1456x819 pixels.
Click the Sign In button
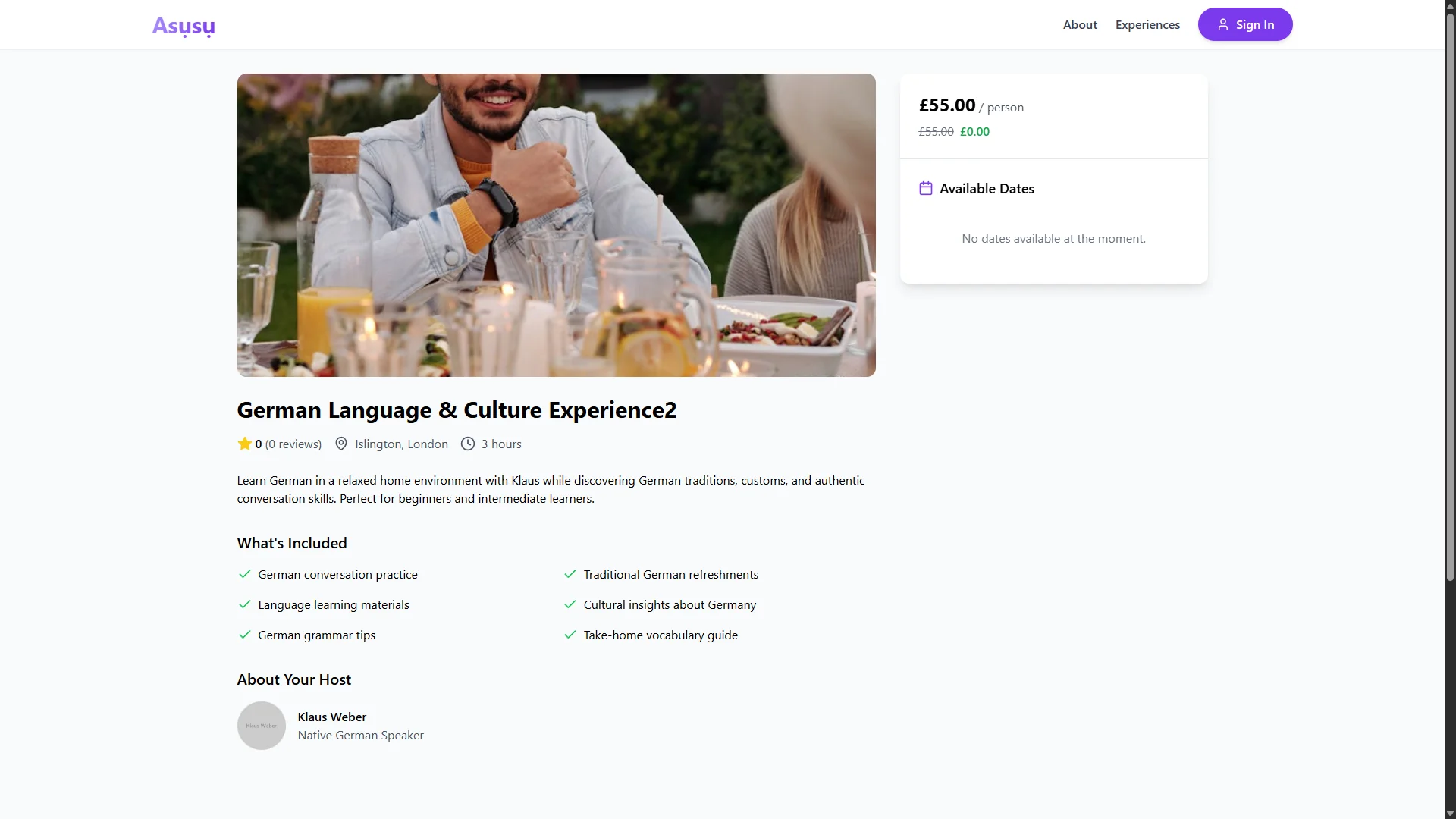coord(1245,24)
